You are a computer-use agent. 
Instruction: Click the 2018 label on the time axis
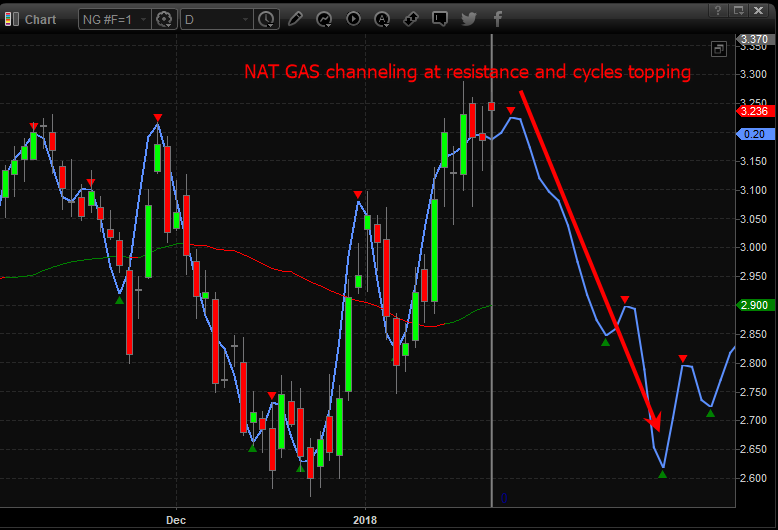tap(365, 520)
